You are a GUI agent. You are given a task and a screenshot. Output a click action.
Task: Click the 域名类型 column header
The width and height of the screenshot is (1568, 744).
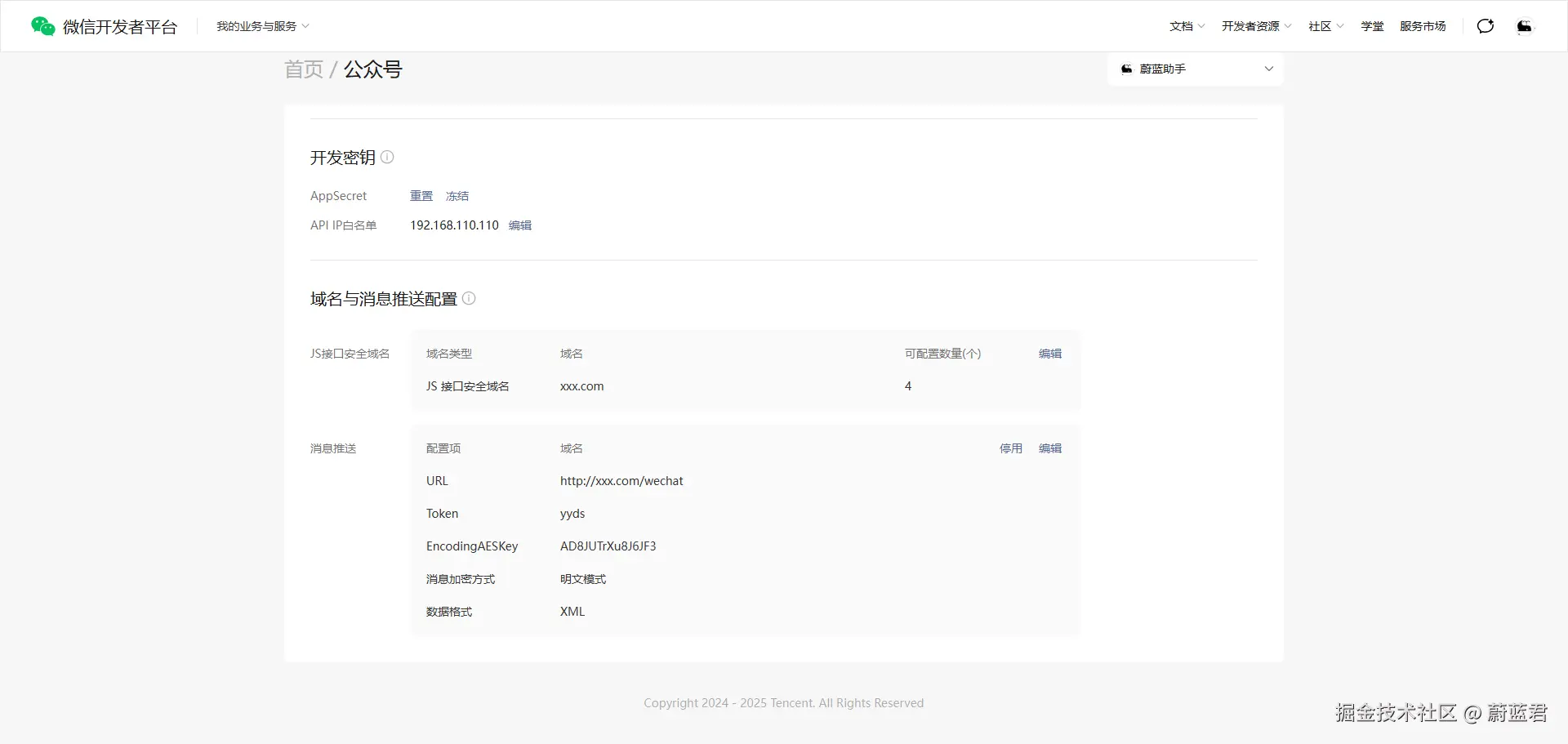pos(449,354)
